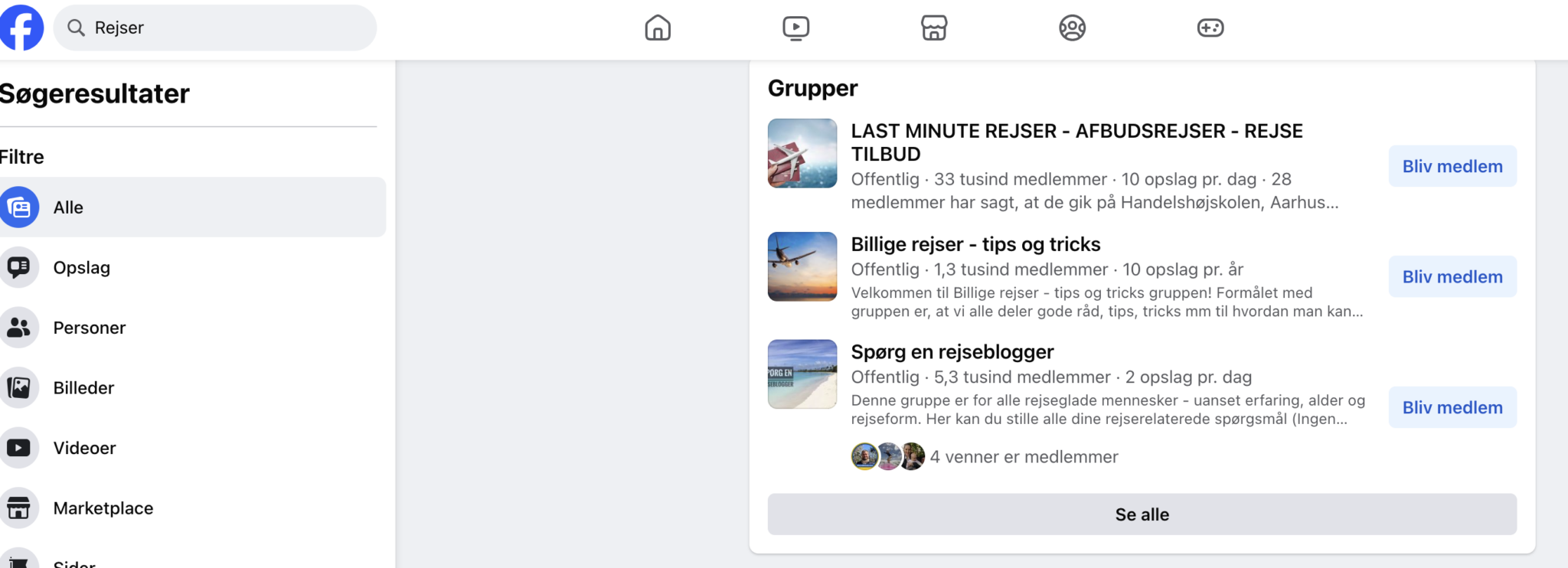
Task: Click the Videoer play icon in sidebar
Action: 19,448
